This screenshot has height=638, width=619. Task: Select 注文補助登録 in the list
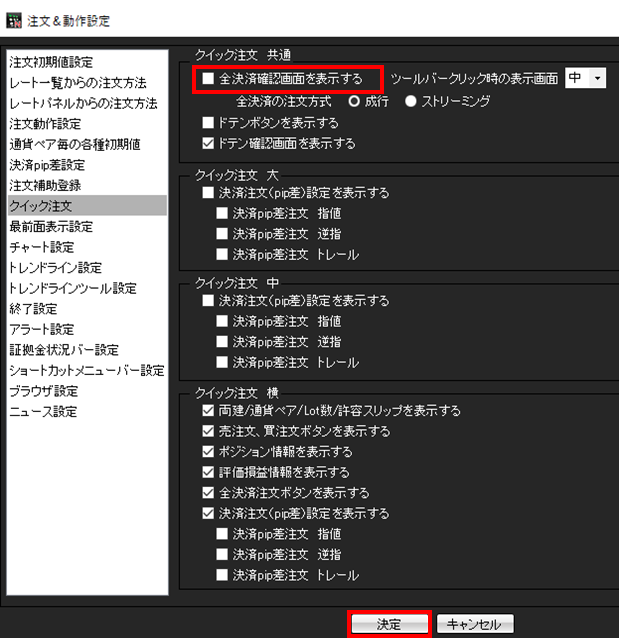point(87,185)
